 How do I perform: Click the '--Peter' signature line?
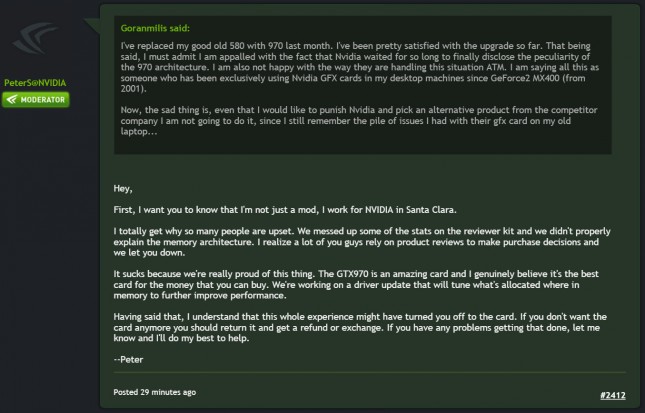click(128, 360)
